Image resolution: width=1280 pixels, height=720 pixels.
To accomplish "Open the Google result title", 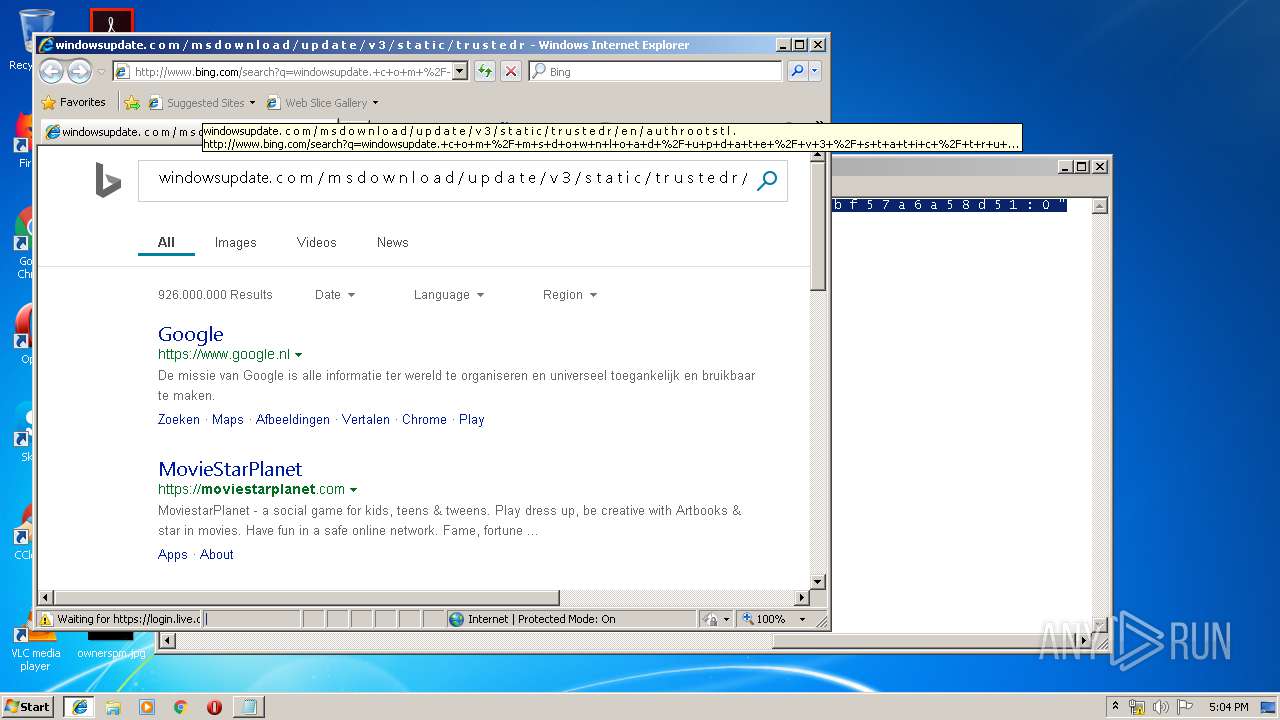I will (190, 334).
